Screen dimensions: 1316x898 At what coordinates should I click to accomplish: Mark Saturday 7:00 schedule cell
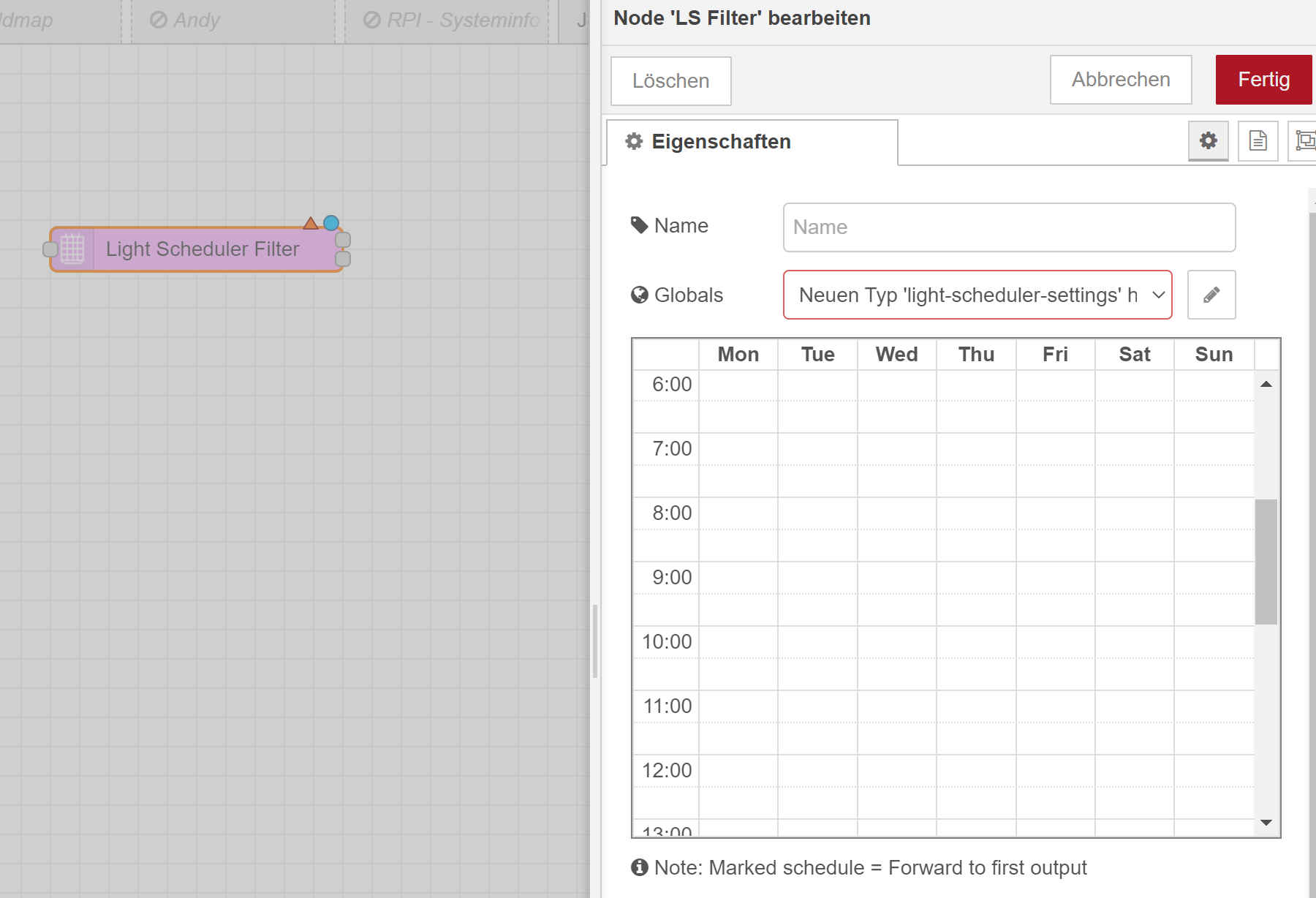point(1135,449)
